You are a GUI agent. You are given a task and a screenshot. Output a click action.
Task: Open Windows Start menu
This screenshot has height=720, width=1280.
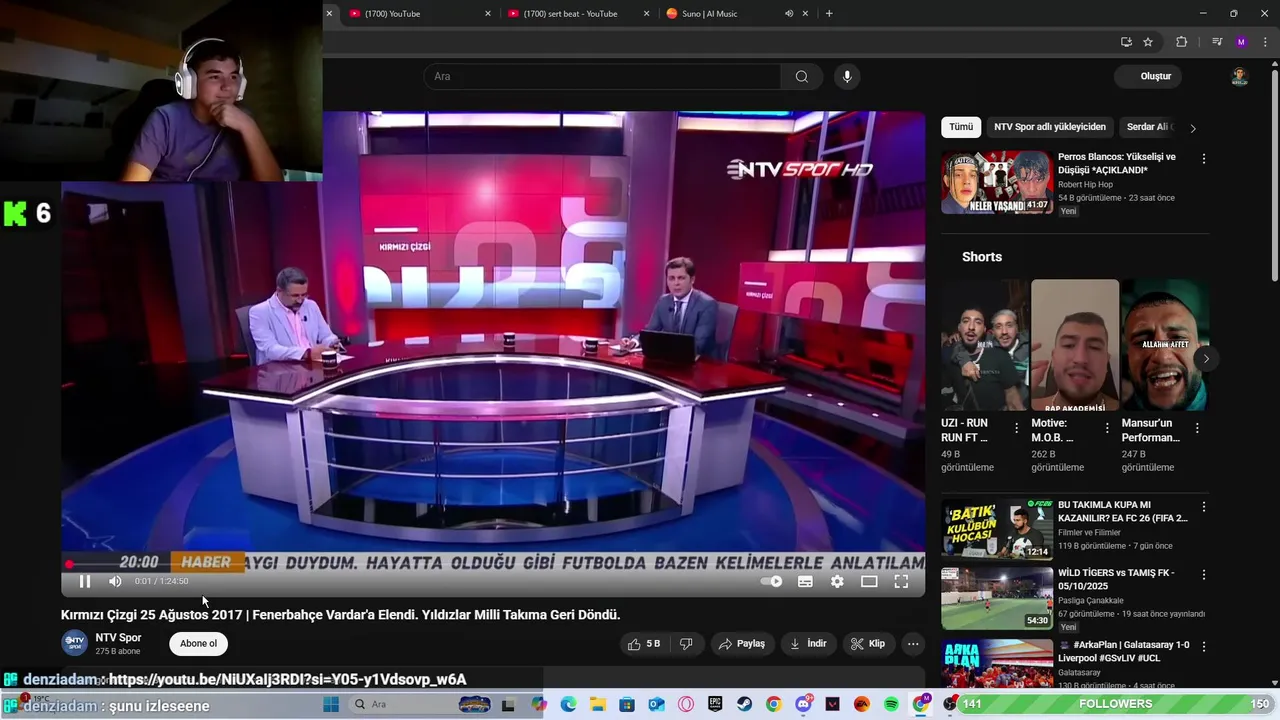coord(331,704)
